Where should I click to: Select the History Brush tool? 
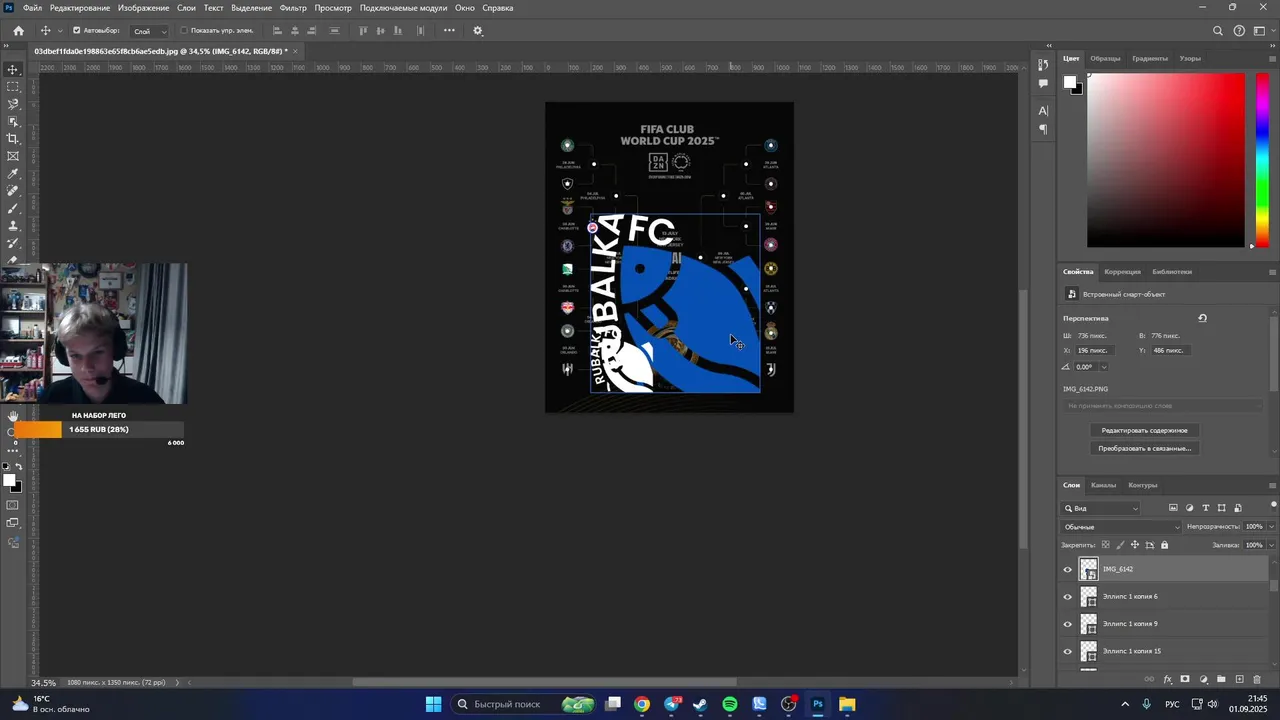pyautogui.click(x=13, y=243)
